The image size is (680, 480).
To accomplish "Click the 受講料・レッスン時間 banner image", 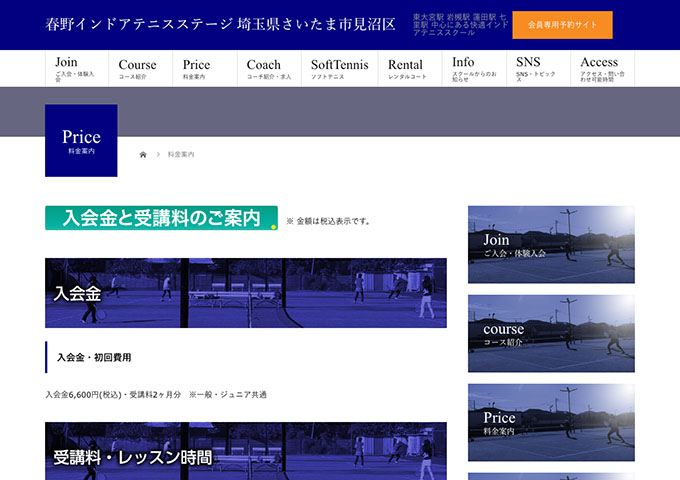I will click(246, 451).
